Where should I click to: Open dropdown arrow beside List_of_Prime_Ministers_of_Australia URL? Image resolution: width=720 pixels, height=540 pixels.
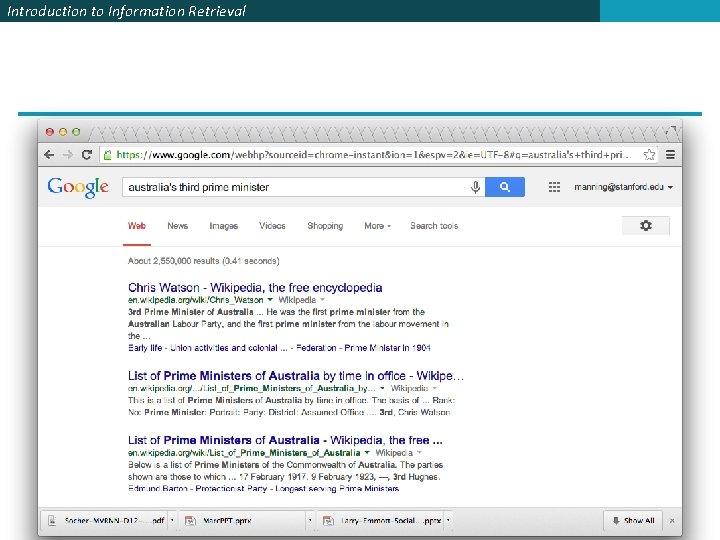pyautogui.click(x=367, y=452)
